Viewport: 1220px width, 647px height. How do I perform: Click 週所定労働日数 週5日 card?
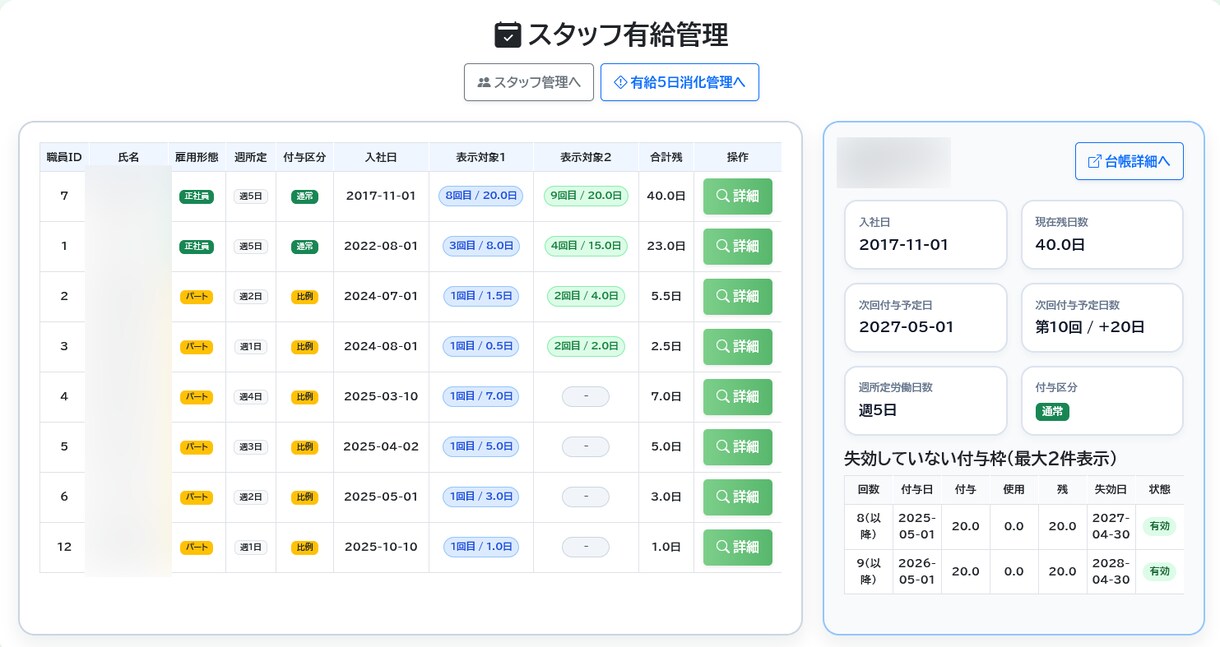[x=925, y=401]
